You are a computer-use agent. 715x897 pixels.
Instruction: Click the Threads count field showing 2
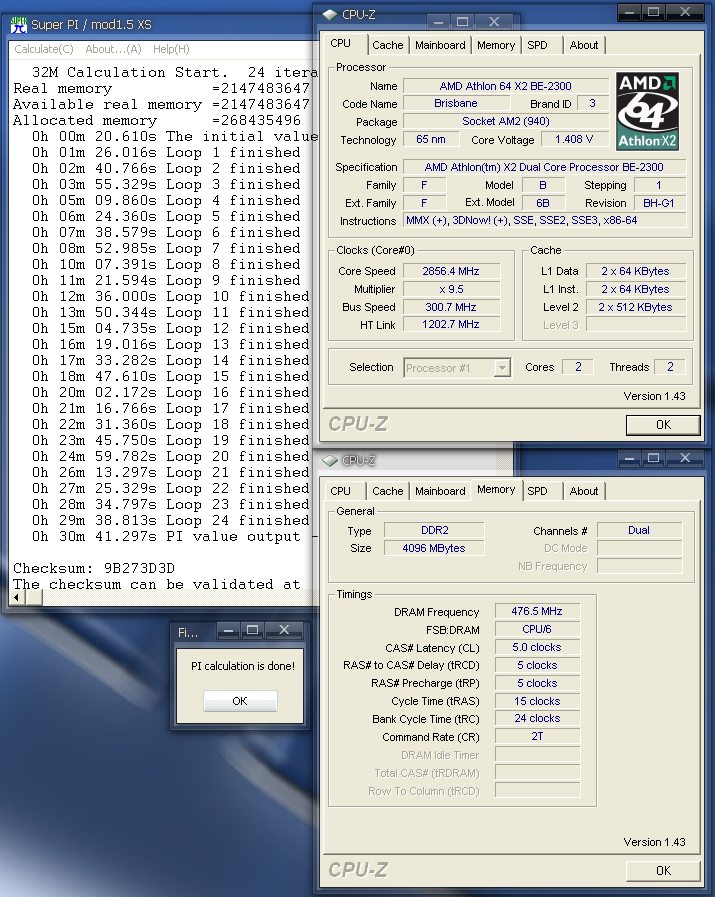(x=670, y=367)
